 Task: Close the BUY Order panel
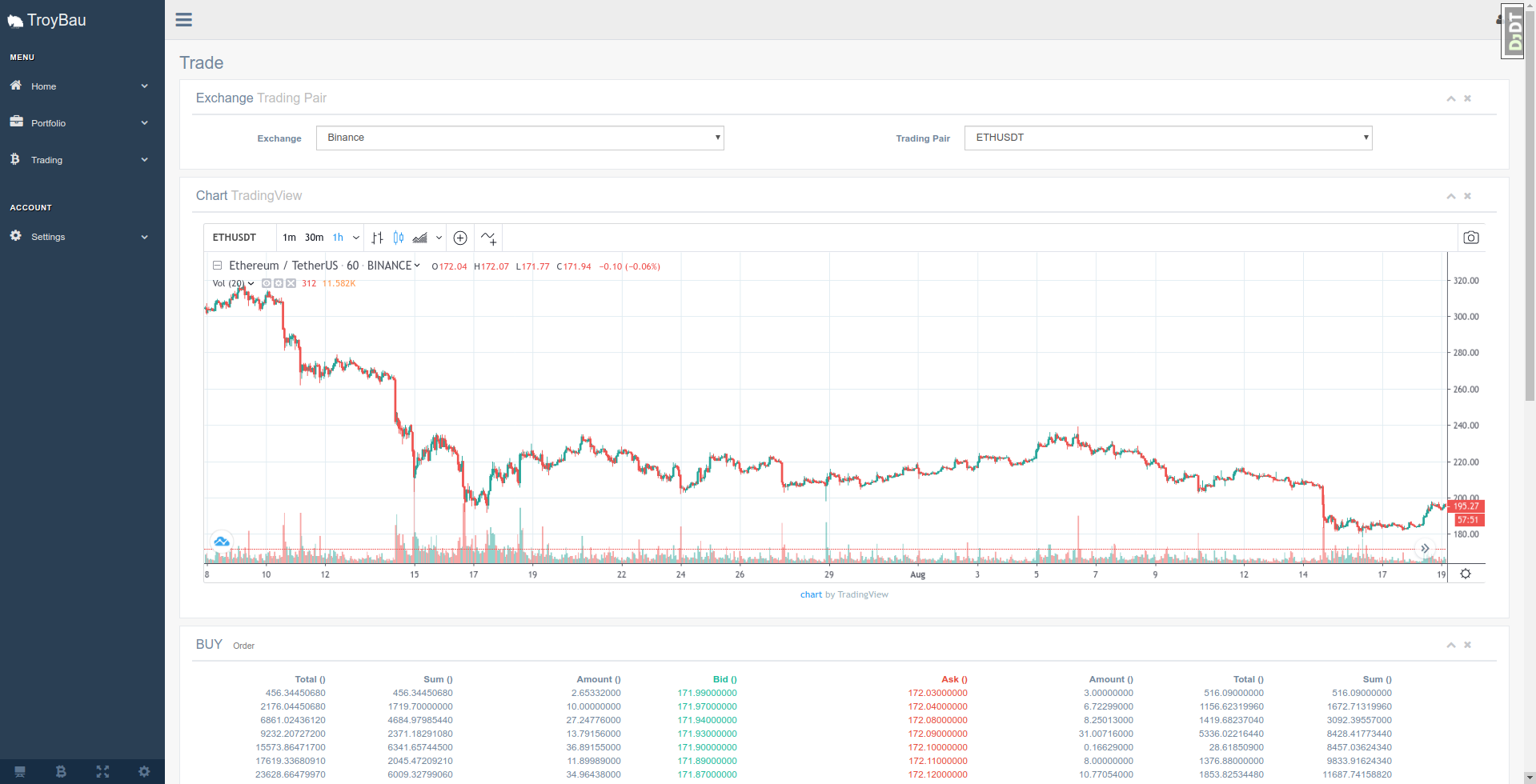click(x=1467, y=645)
